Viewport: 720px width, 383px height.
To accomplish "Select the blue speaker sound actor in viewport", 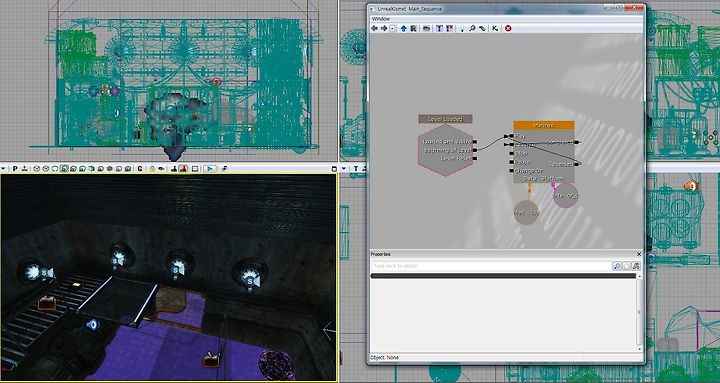I will point(93,325).
